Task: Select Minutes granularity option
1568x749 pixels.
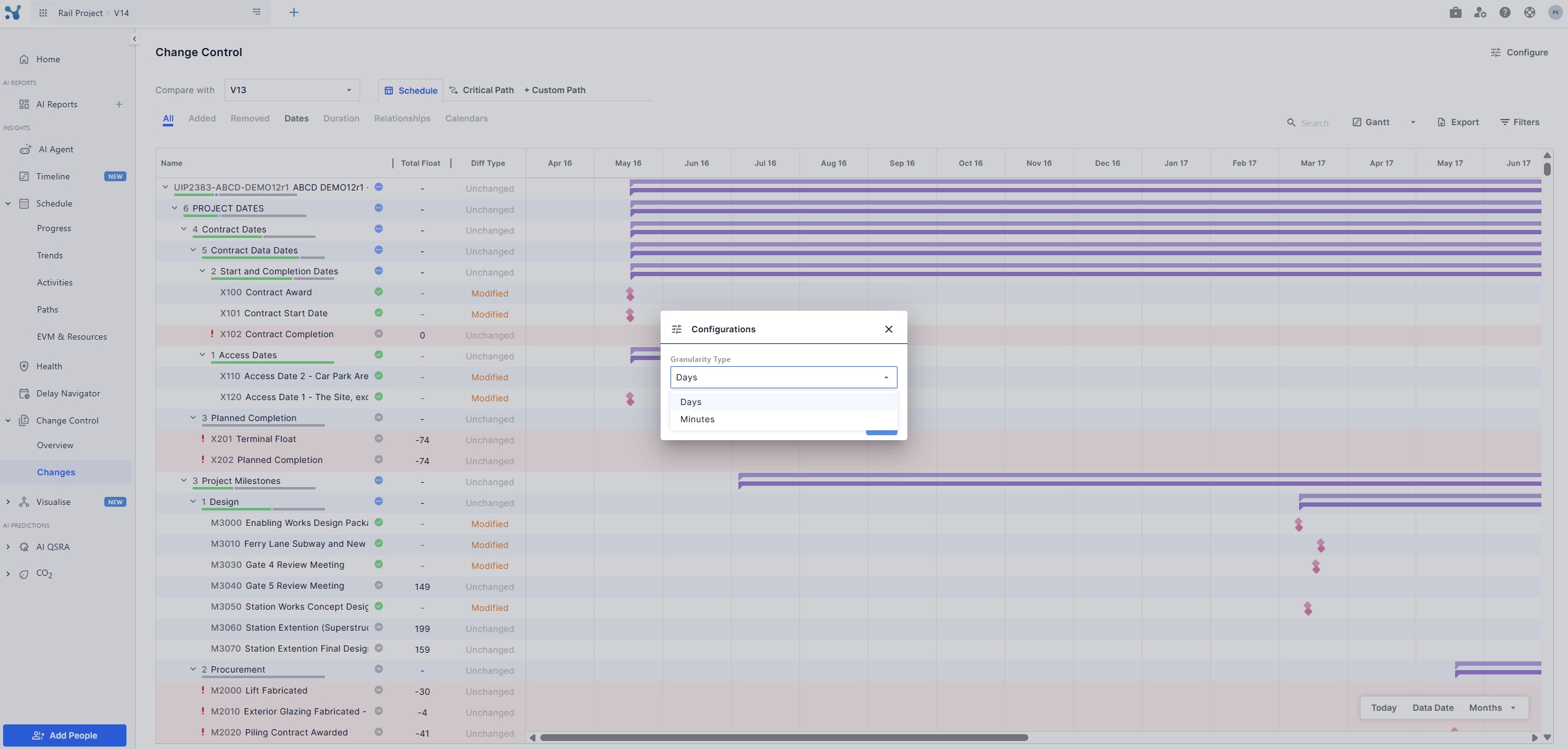Action: [x=783, y=419]
